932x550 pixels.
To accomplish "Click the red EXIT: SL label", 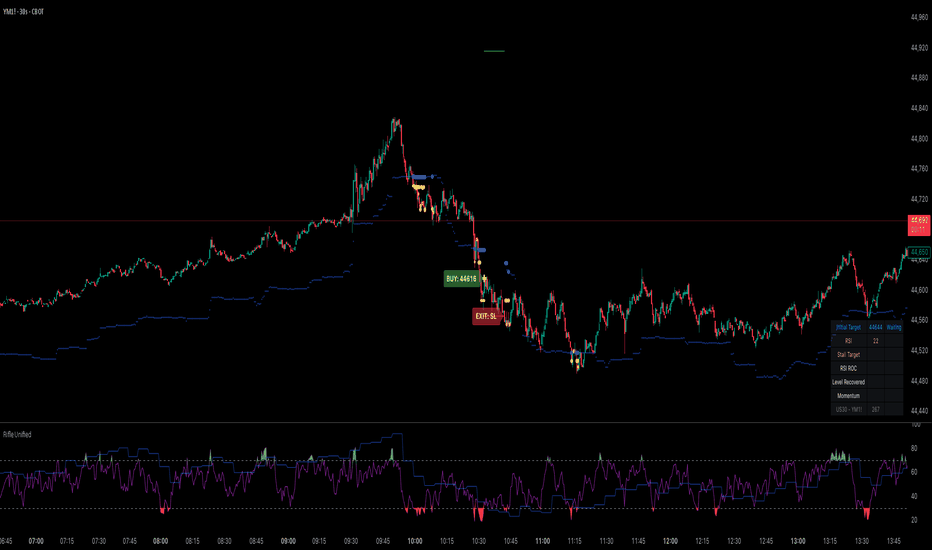I will [x=486, y=316].
